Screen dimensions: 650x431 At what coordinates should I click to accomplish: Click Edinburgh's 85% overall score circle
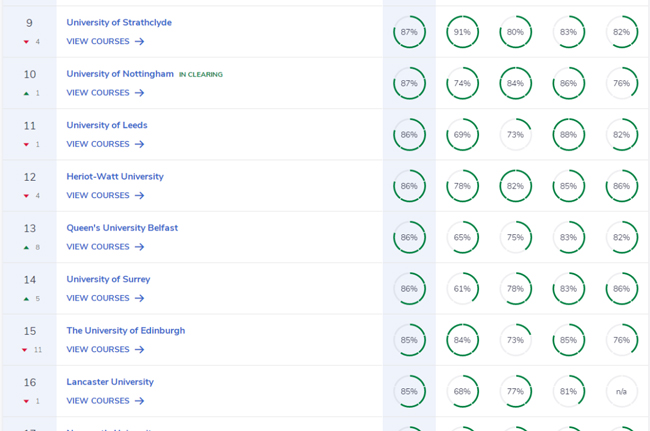point(409,340)
